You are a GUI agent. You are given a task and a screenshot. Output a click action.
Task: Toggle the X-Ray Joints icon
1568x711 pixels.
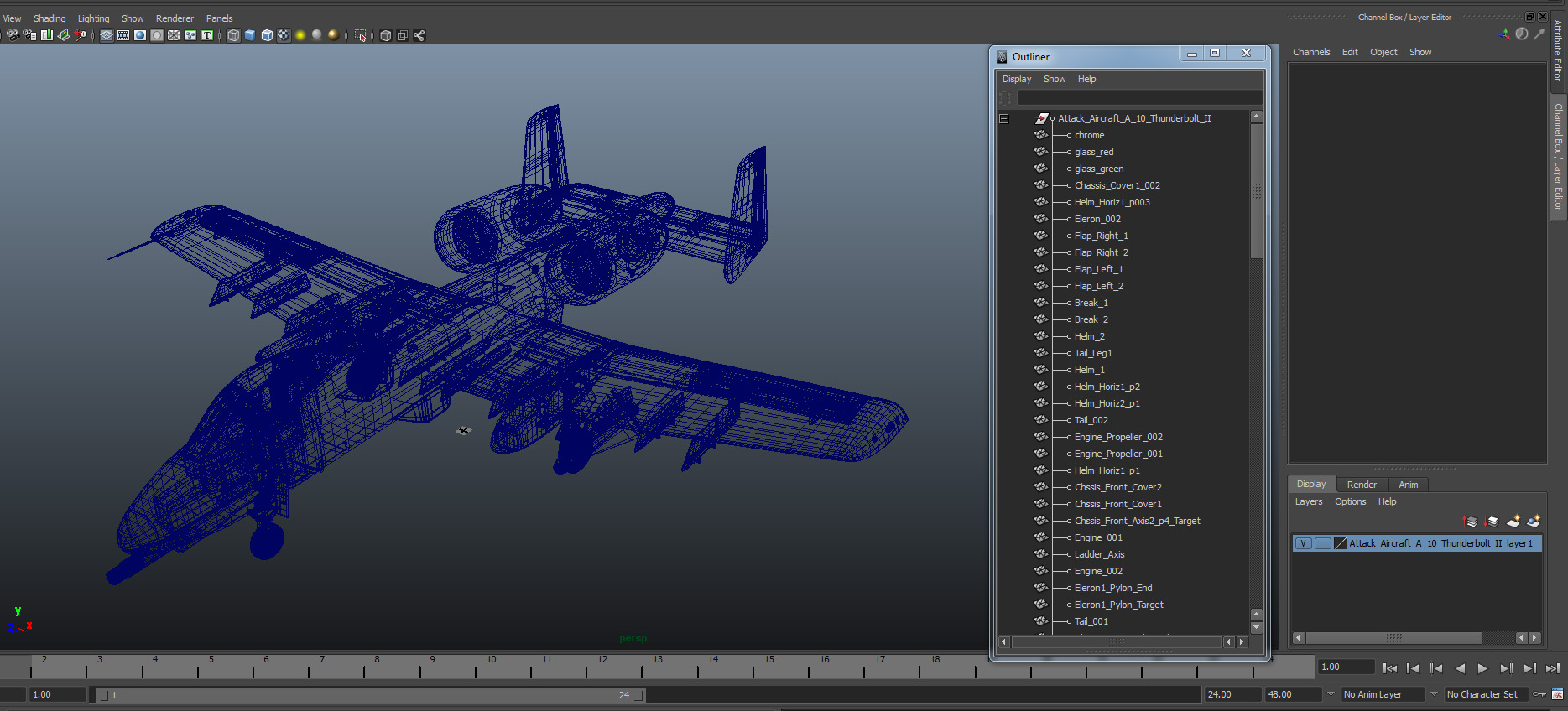(419, 35)
